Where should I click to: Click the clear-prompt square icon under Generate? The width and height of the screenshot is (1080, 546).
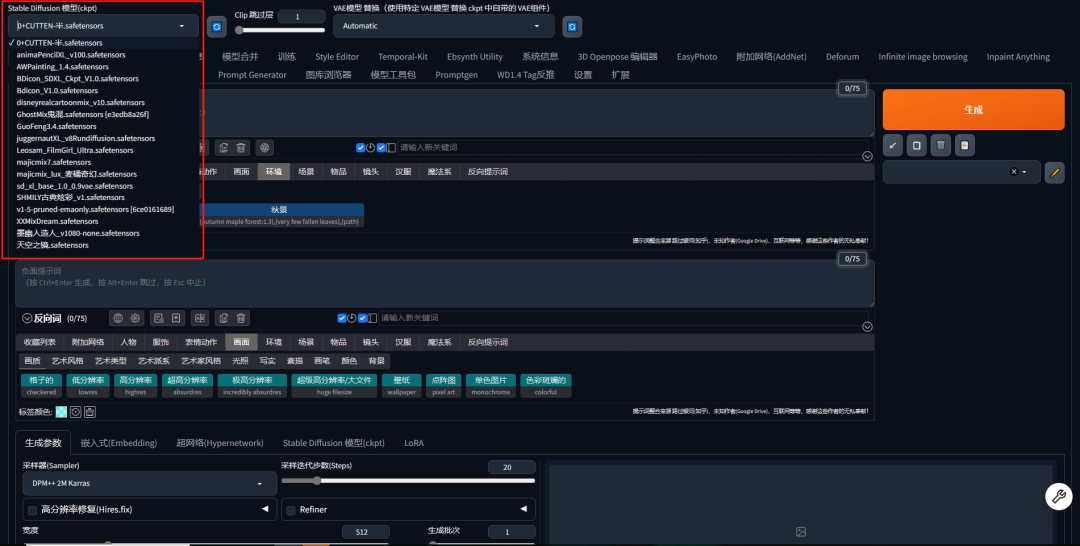(x=917, y=145)
